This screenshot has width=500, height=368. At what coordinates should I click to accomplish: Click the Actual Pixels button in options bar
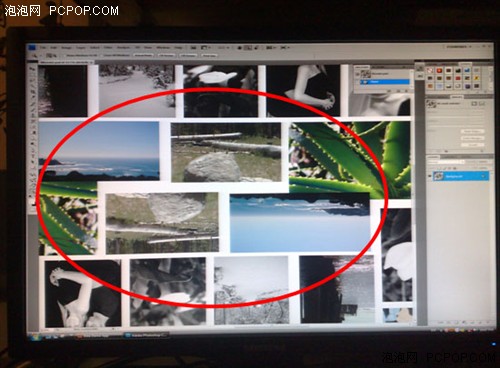tap(143, 55)
